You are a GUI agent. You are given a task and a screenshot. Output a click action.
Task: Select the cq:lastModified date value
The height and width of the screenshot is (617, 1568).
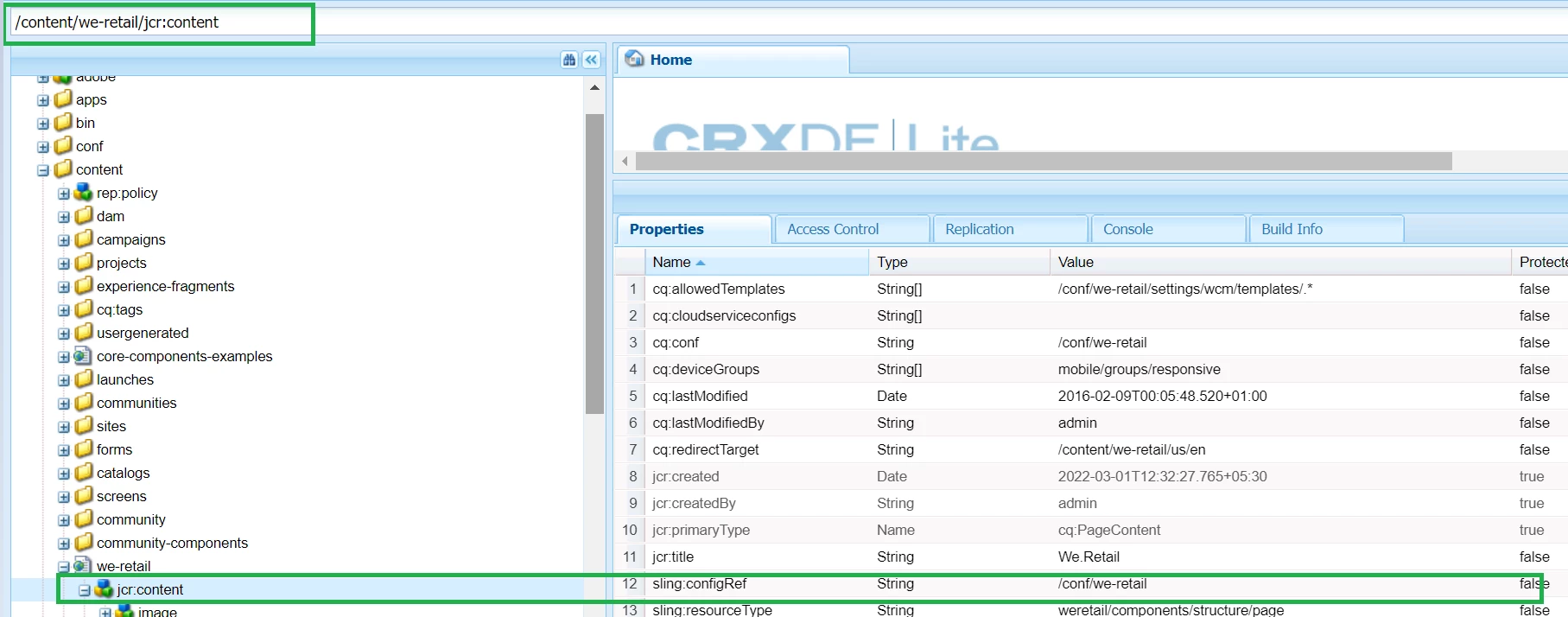1163,396
